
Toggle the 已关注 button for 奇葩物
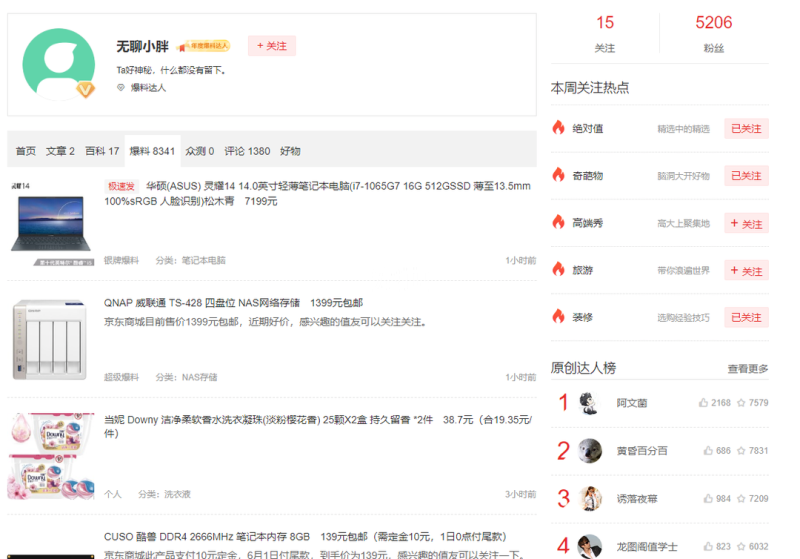tap(746, 176)
